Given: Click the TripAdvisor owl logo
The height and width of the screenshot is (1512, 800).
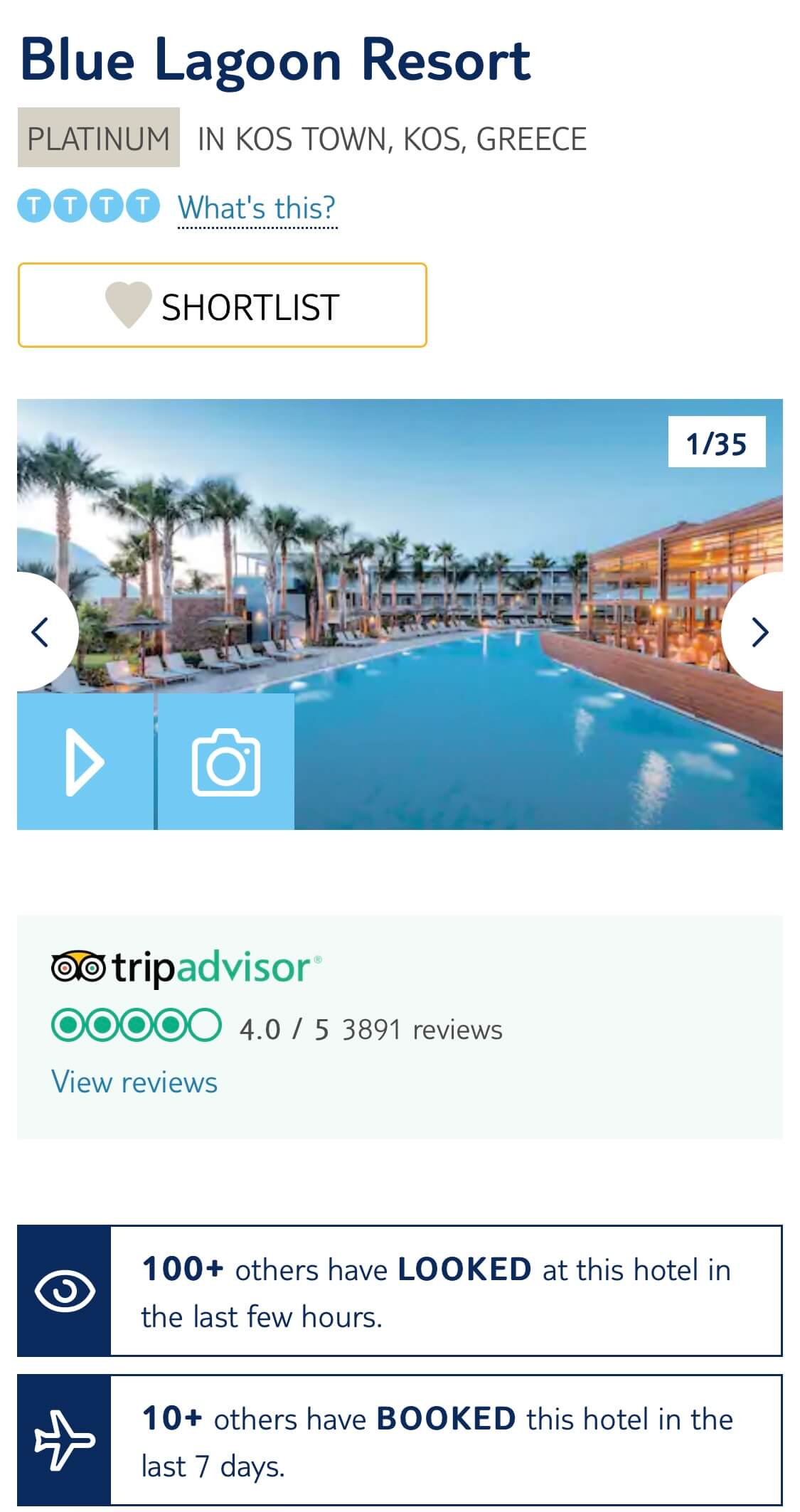Looking at the screenshot, I should pyautogui.click(x=78, y=968).
